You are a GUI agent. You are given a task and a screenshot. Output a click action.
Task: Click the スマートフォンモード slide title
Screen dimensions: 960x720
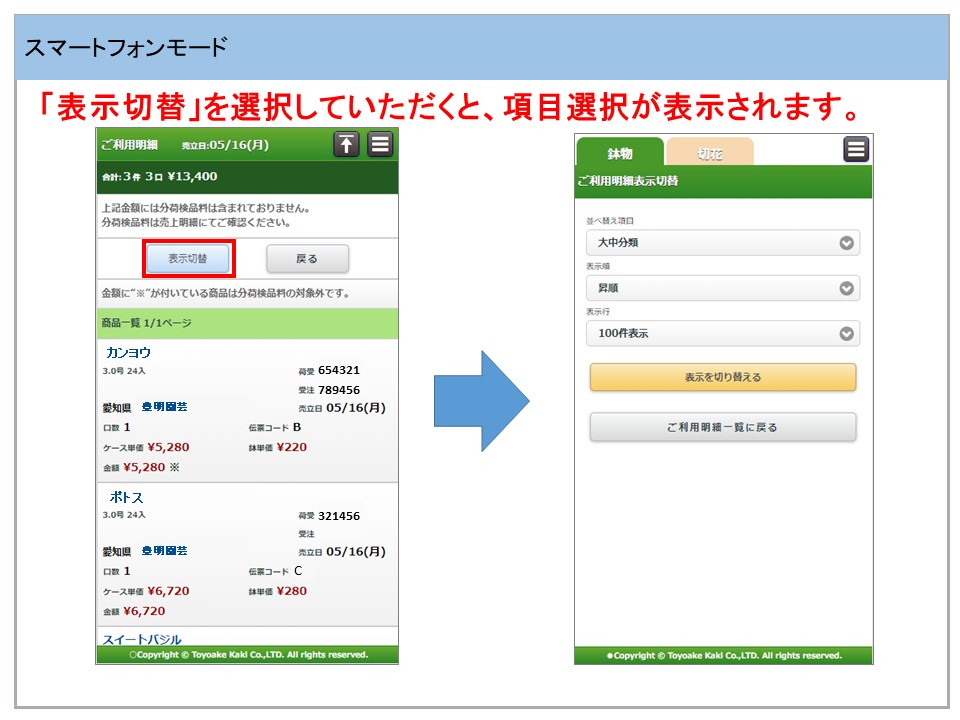coord(126,47)
